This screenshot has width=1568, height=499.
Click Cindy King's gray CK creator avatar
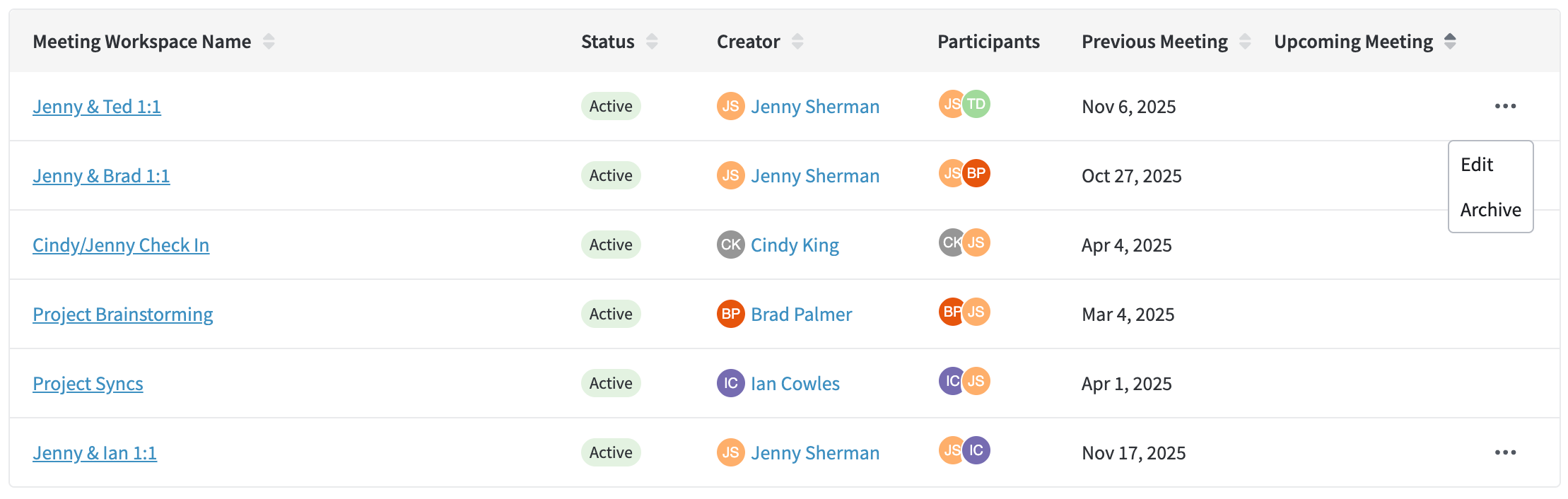(x=731, y=245)
